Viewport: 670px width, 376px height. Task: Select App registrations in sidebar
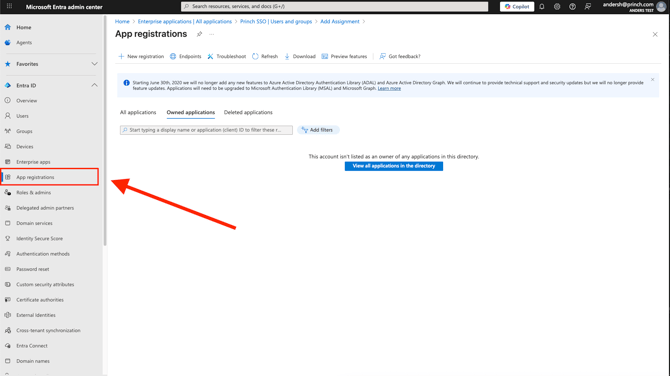click(50, 177)
